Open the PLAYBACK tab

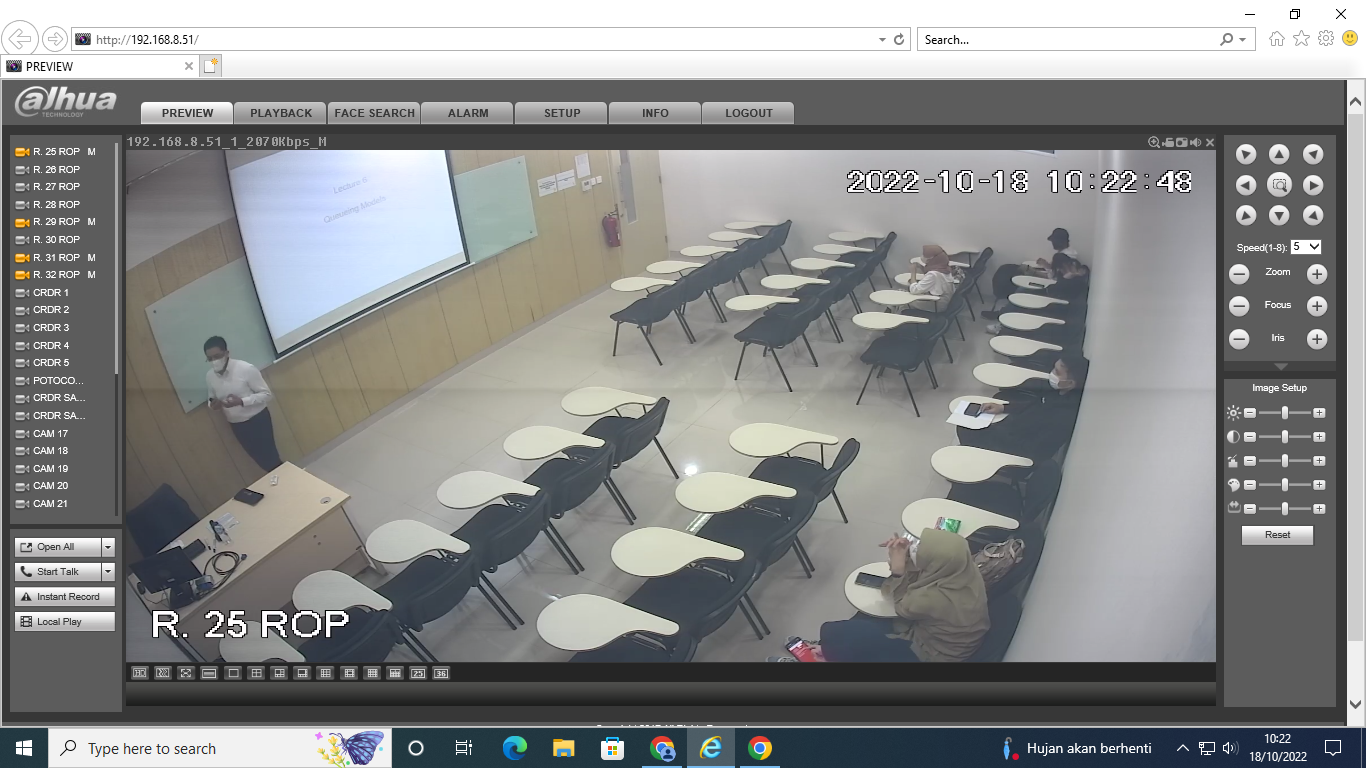(281, 113)
